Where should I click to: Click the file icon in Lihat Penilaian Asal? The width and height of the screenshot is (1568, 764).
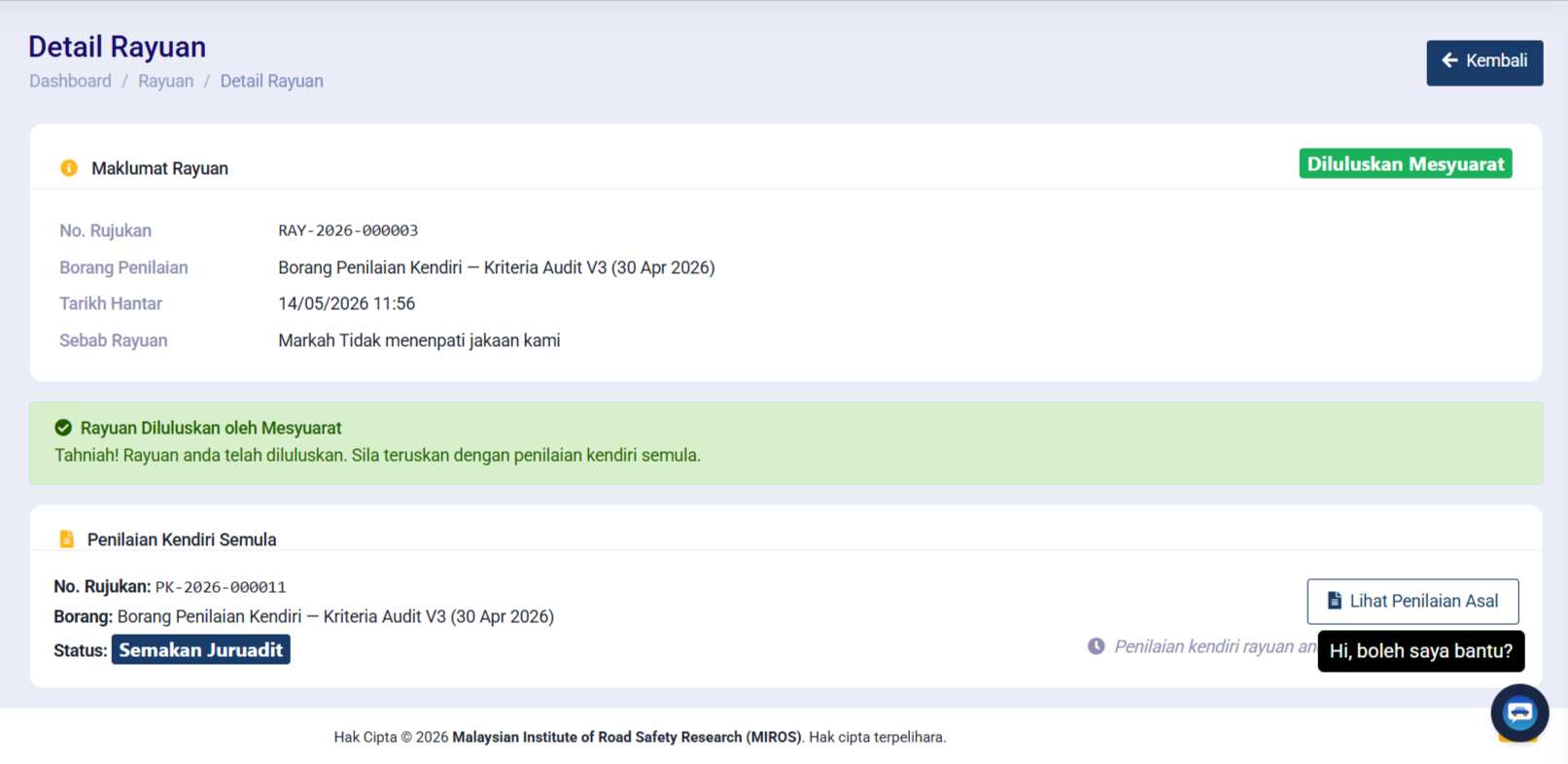[1335, 601]
